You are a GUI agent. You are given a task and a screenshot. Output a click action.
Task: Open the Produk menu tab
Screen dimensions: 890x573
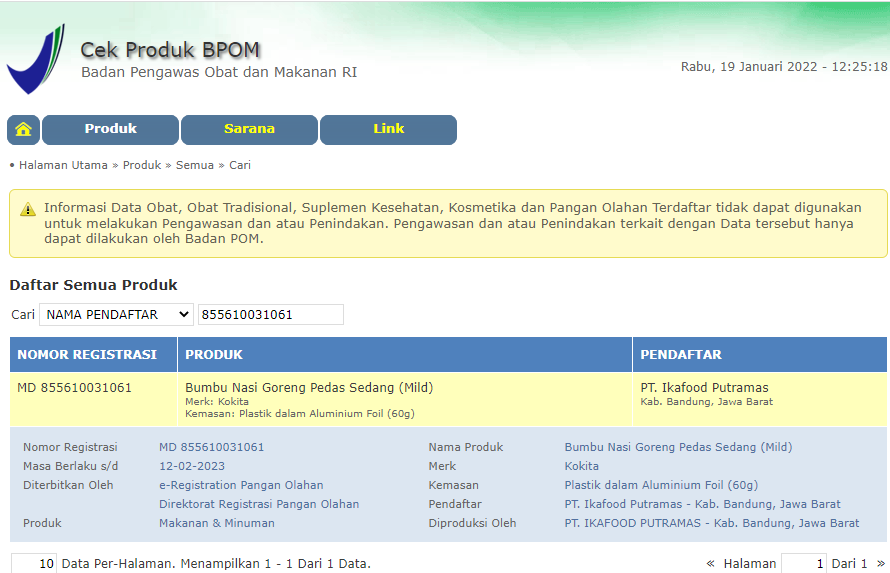pos(111,130)
